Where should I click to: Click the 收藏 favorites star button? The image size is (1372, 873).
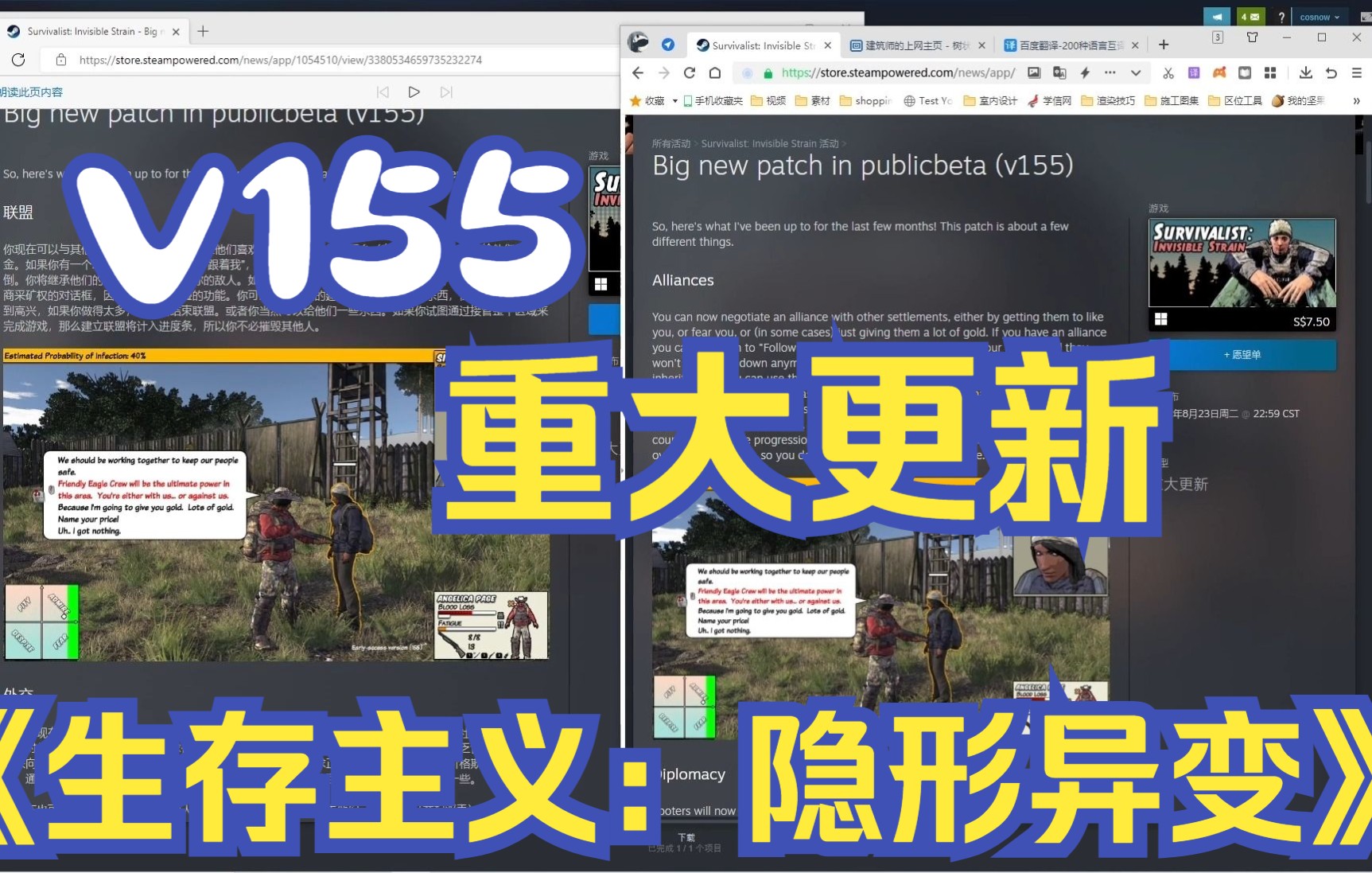647,100
